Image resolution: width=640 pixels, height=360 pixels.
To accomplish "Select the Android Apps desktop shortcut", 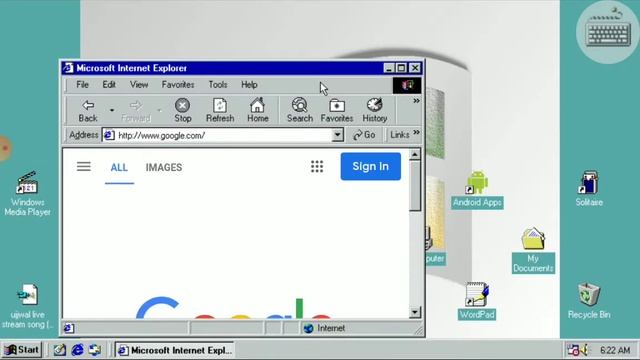I will [x=477, y=189].
